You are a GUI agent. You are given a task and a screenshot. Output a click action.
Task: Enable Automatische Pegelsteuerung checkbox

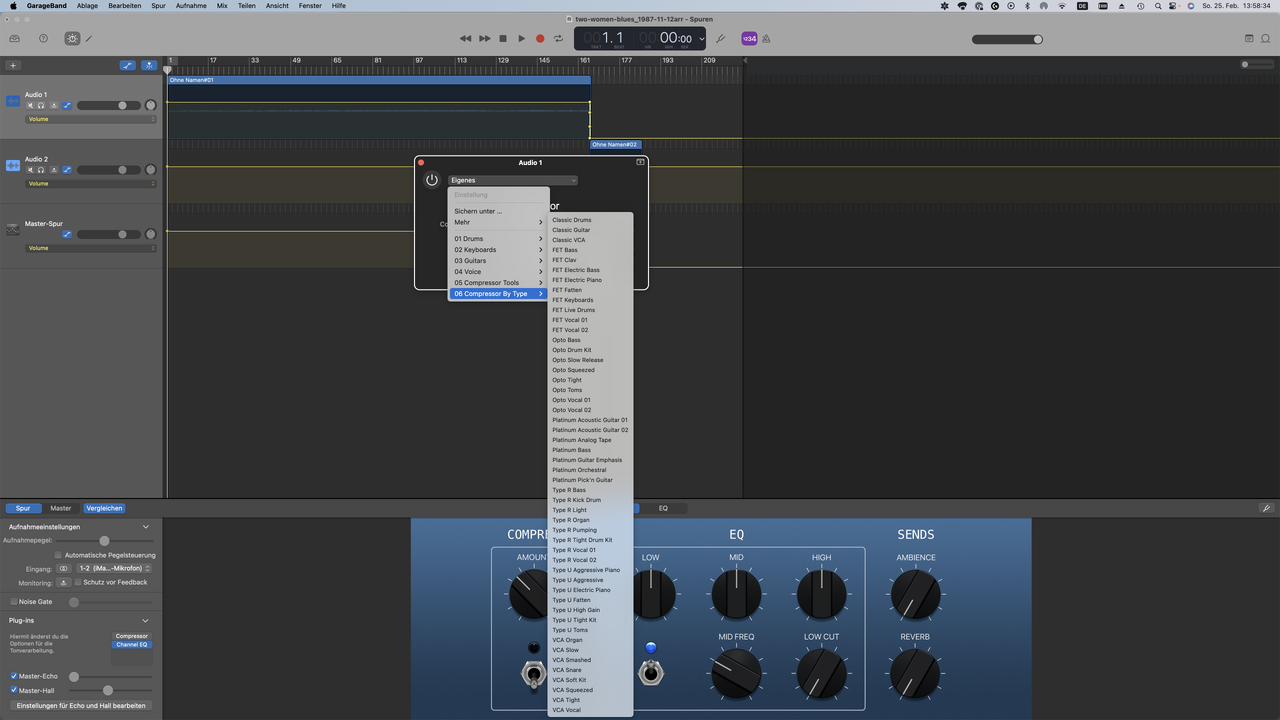pos(58,555)
